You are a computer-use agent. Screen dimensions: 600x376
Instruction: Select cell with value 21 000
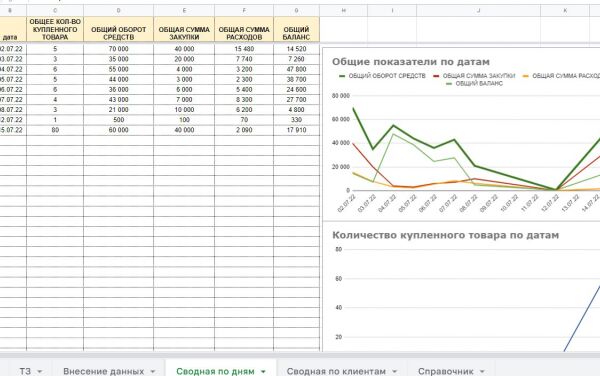point(119,110)
